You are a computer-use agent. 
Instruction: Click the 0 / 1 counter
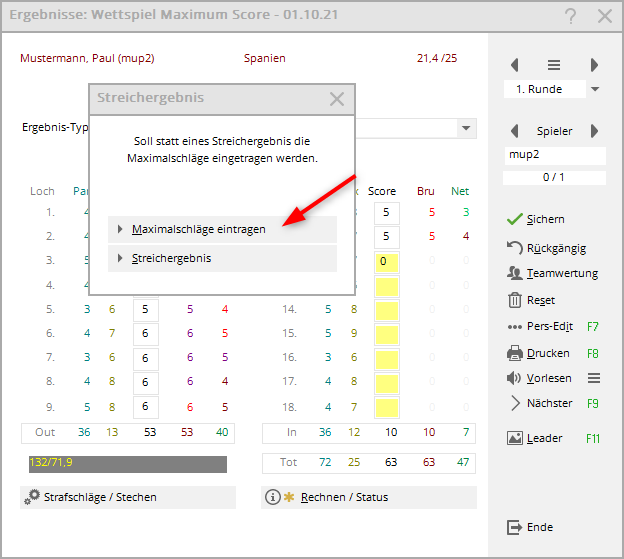554,178
